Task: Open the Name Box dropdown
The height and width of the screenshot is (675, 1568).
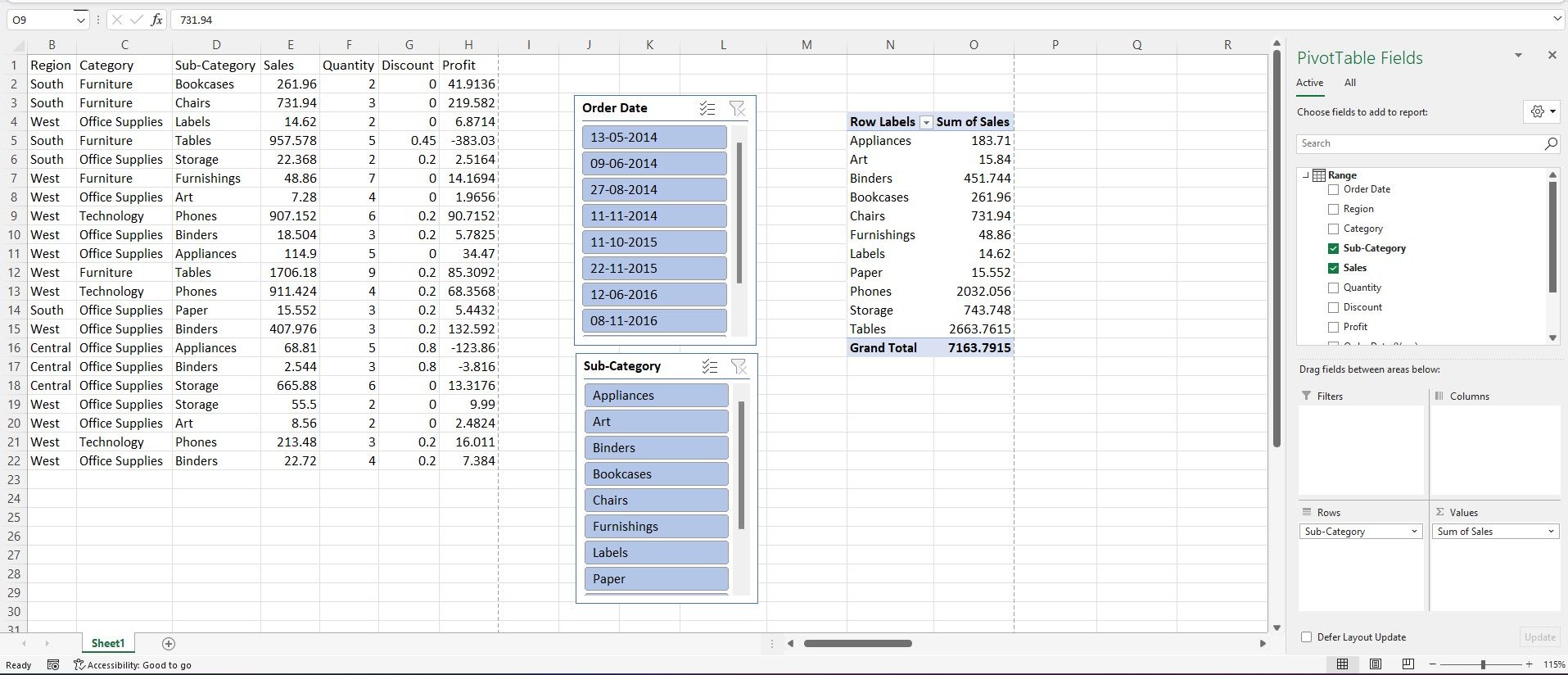Action: 80,20
